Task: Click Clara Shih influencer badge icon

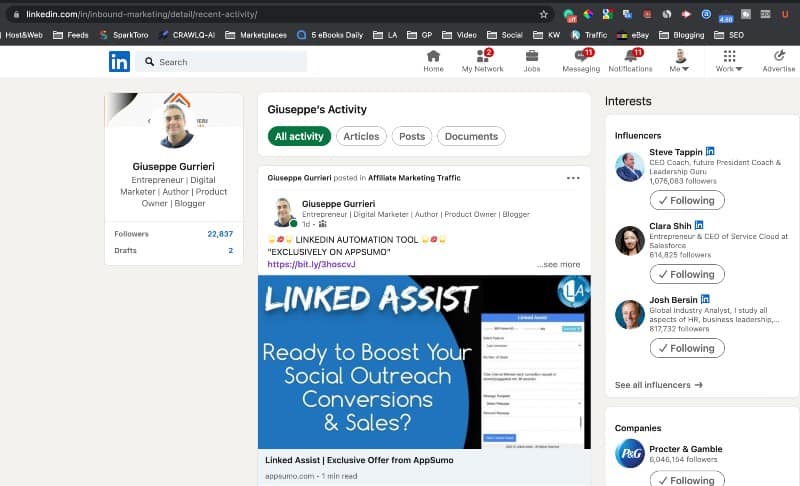Action: click(x=699, y=225)
